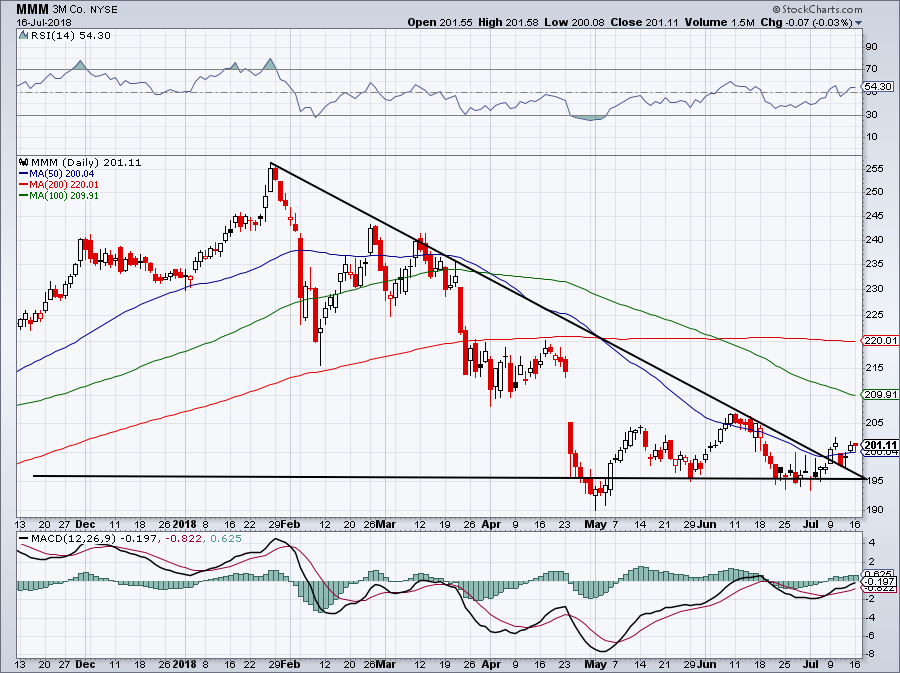This screenshot has height=673, width=900.
Task: Click the 'Open 201.55' header value
Action: 440,22
